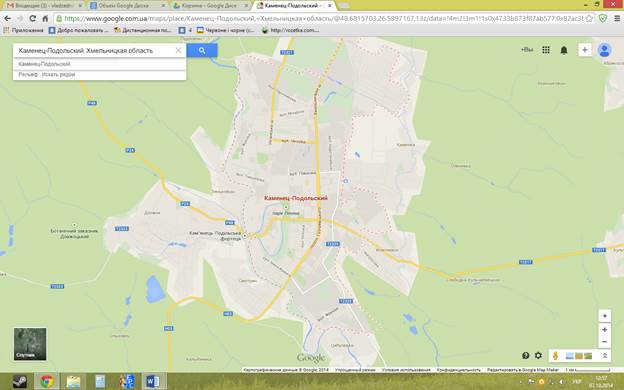Click the +Вы link

(527, 50)
